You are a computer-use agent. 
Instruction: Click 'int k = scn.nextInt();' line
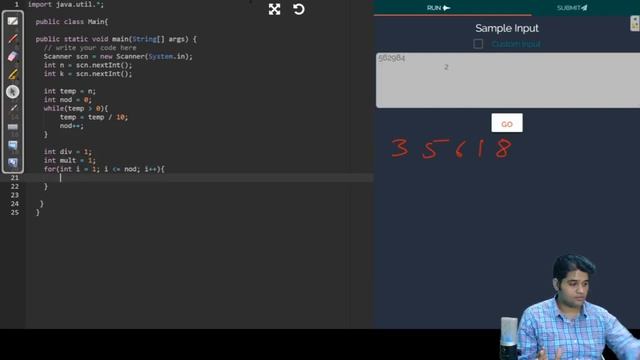pyautogui.click(x=88, y=74)
